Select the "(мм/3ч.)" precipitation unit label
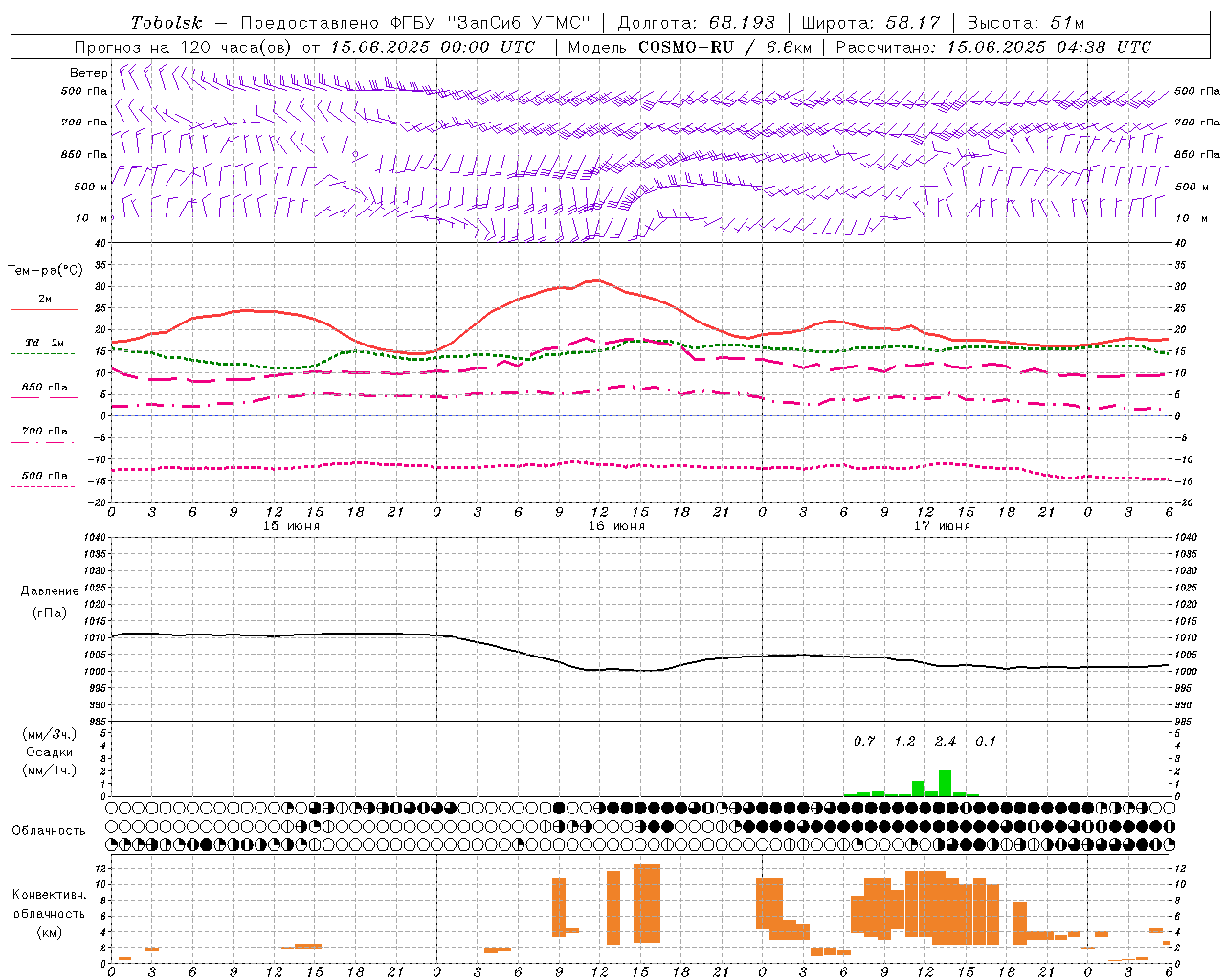 coord(49,734)
